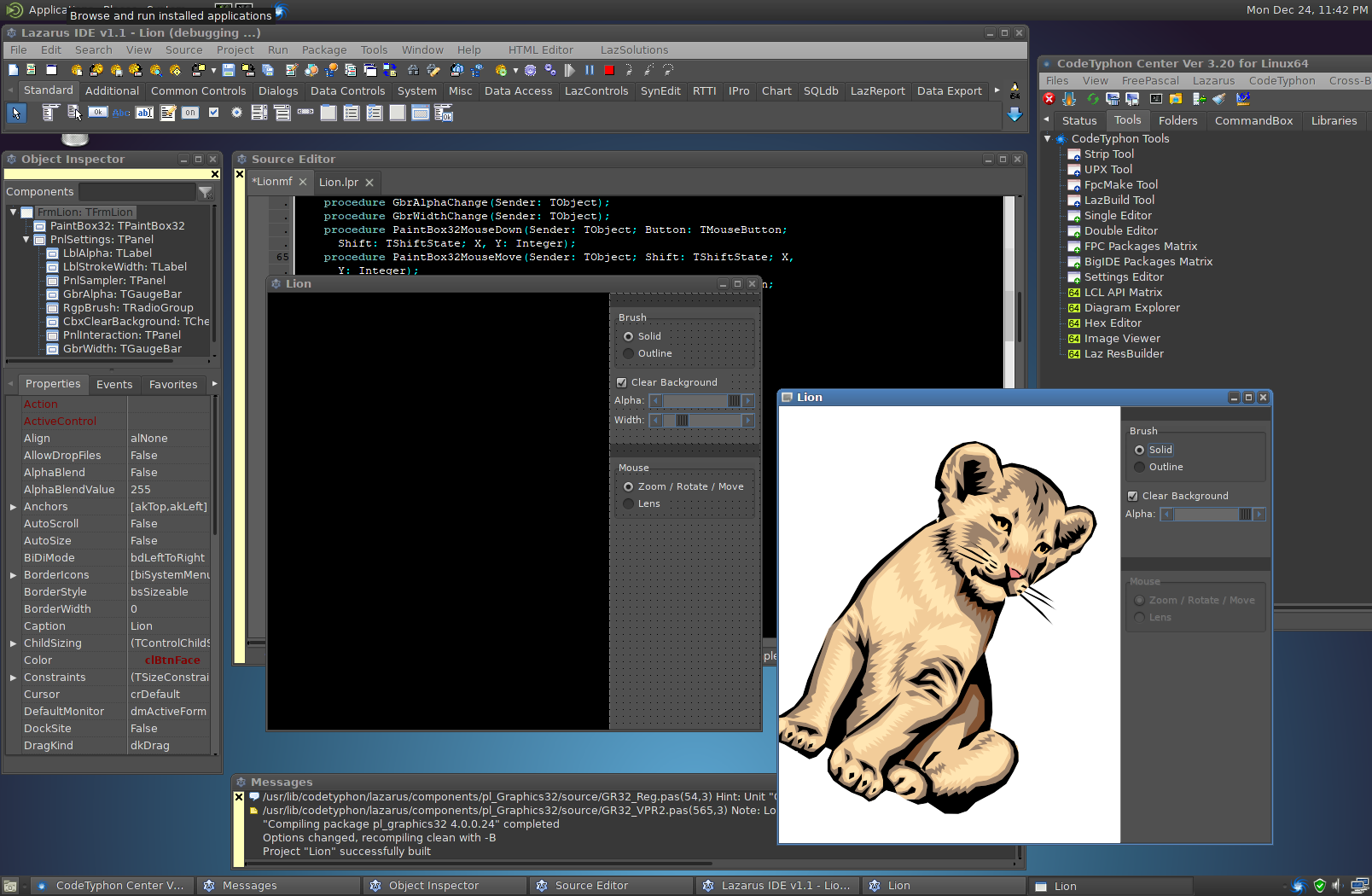The image size is (1372, 896).
Task: Open the Strip Tool entry
Action: [x=1108, y=154]
